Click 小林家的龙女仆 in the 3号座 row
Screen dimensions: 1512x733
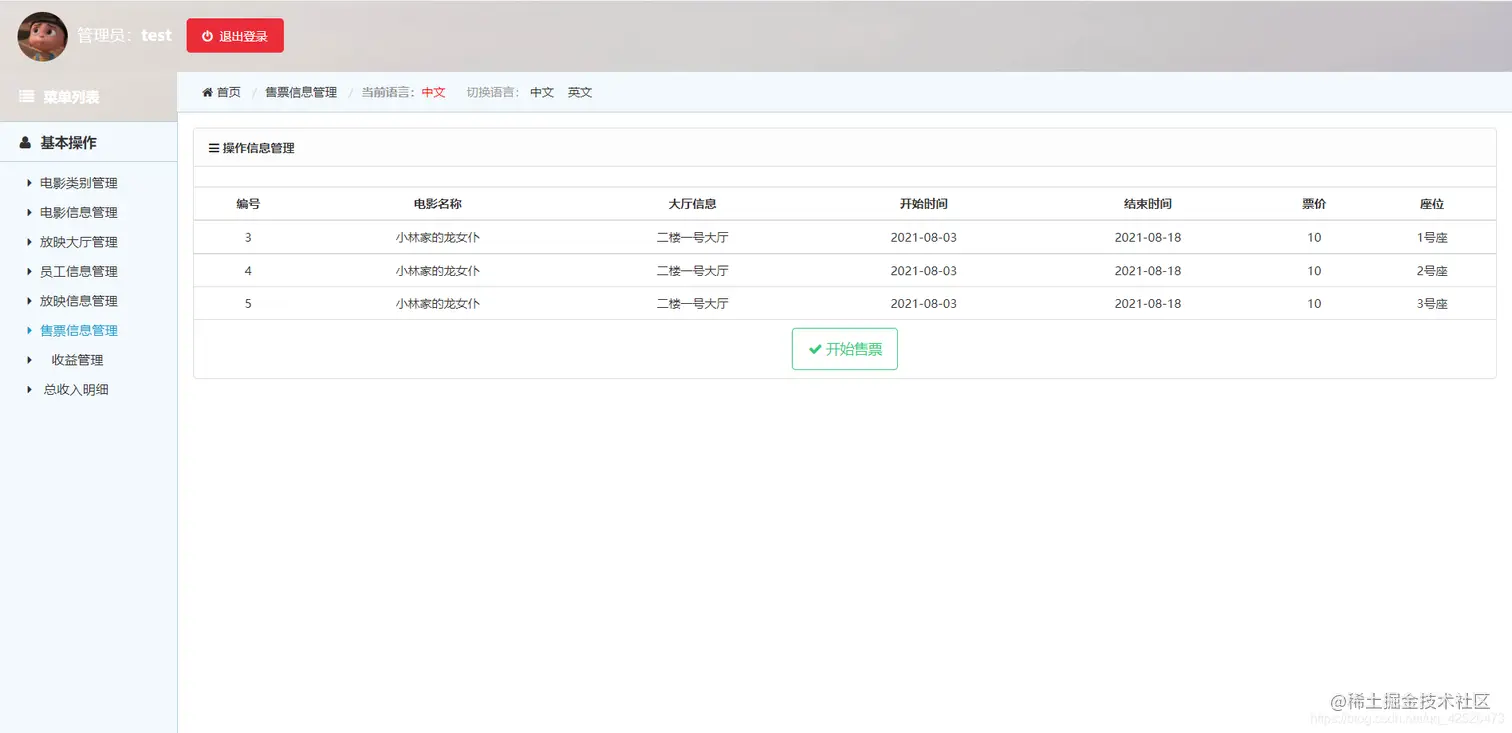tap(438, 304)
